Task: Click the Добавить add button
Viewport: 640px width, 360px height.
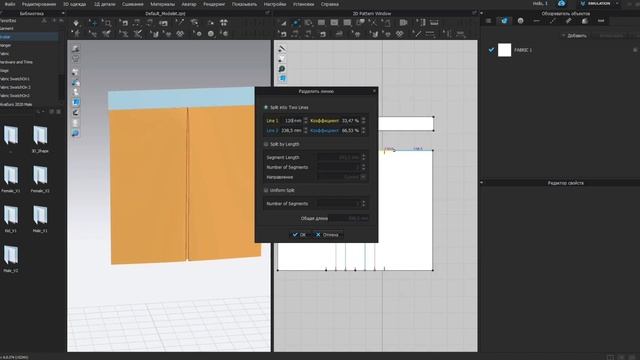Action: pyautogui.click(x=574, y=36)
